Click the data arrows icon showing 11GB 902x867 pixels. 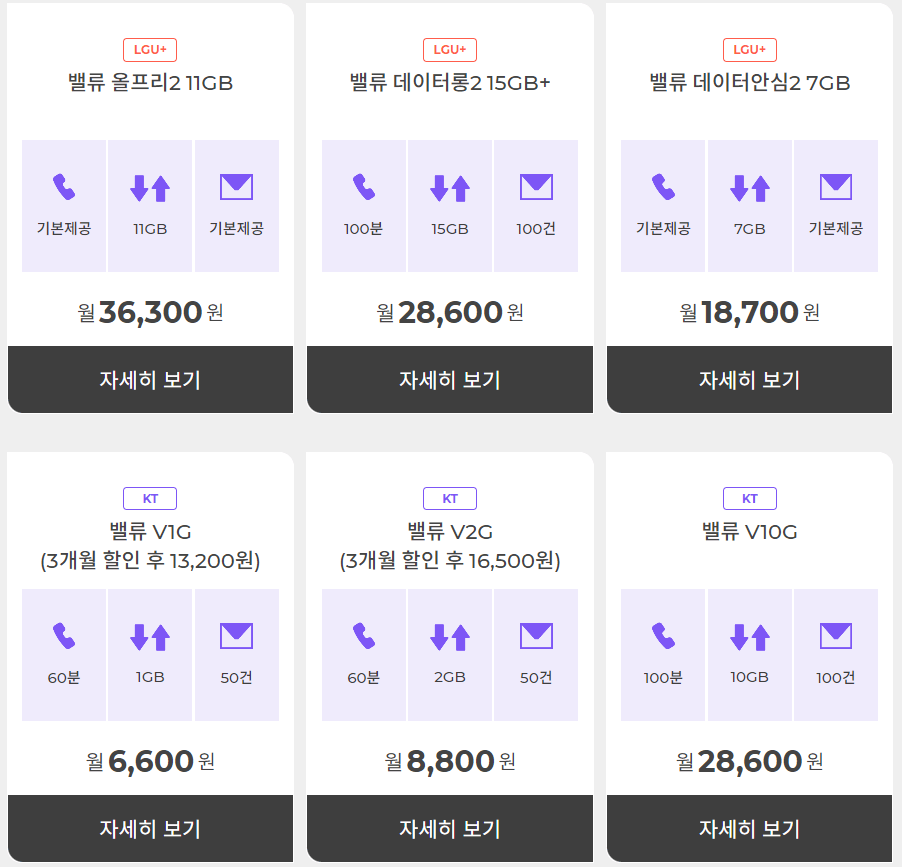click(150, 186)
